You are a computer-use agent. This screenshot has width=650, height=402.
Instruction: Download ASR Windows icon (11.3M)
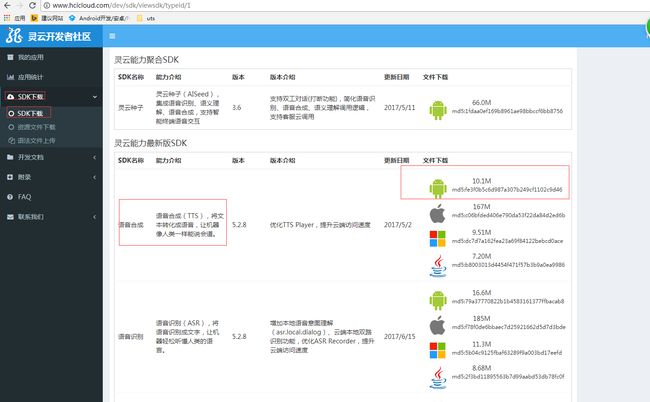437,350
